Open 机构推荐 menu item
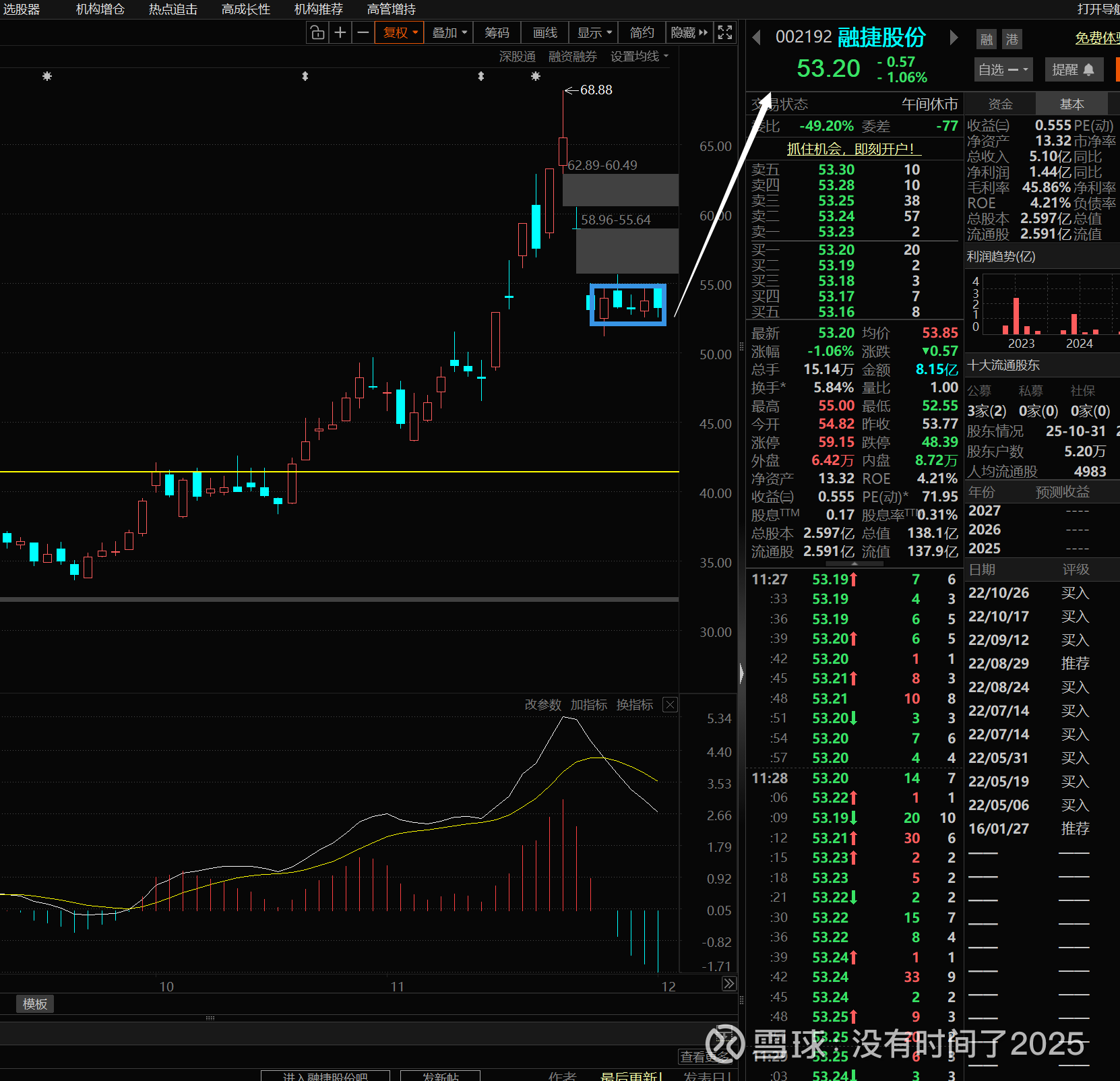The image size is (1120, 1081). pos(319,9)
